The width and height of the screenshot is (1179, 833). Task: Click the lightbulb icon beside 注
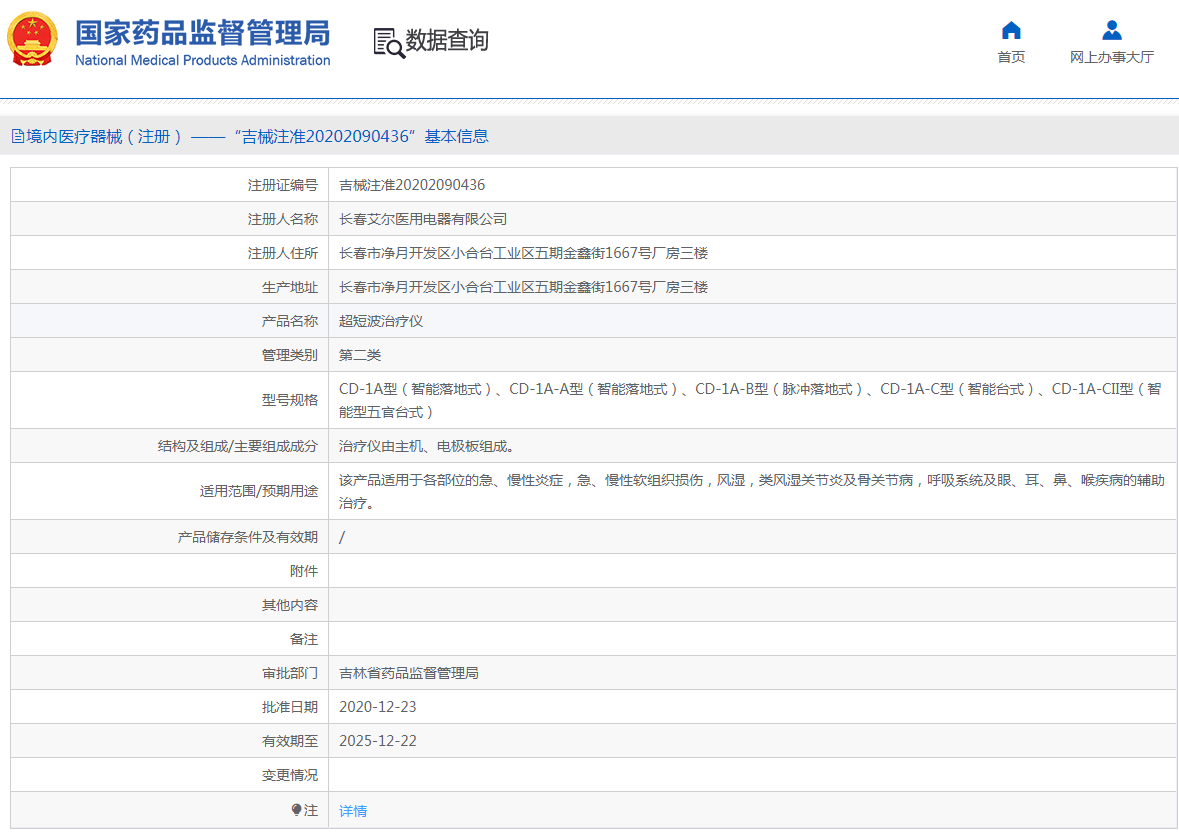[296, 810]
